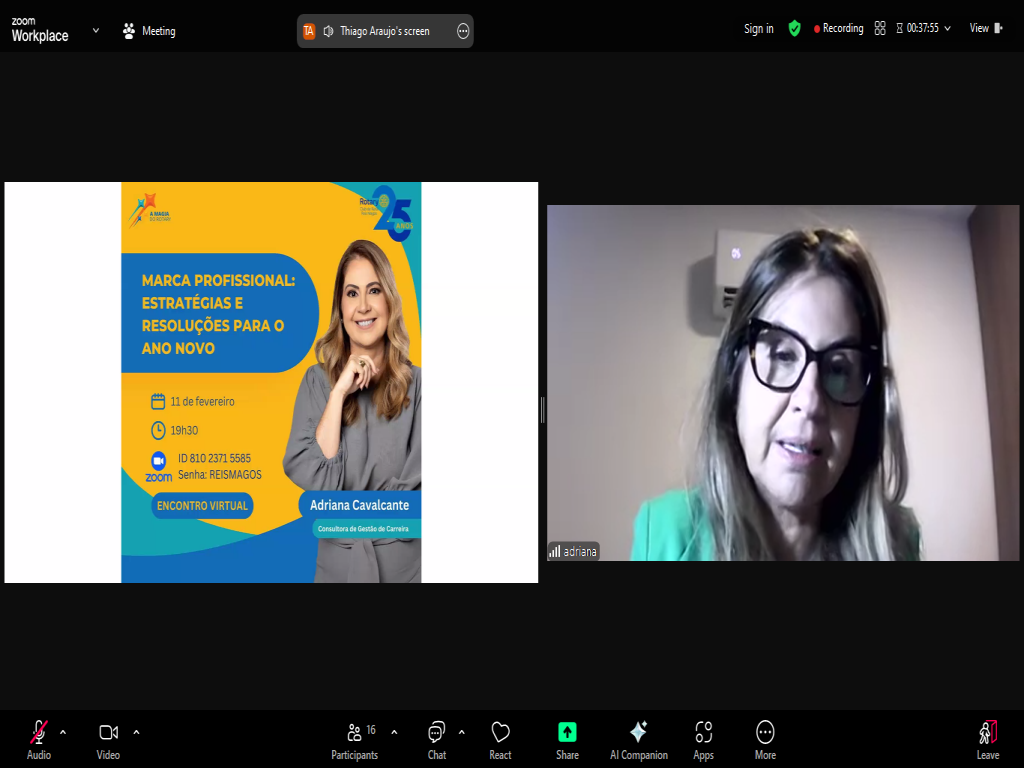The image size is (1024, 768).
Task: Unmute microphone with the Audio button
Action: [x=39, y=739]
